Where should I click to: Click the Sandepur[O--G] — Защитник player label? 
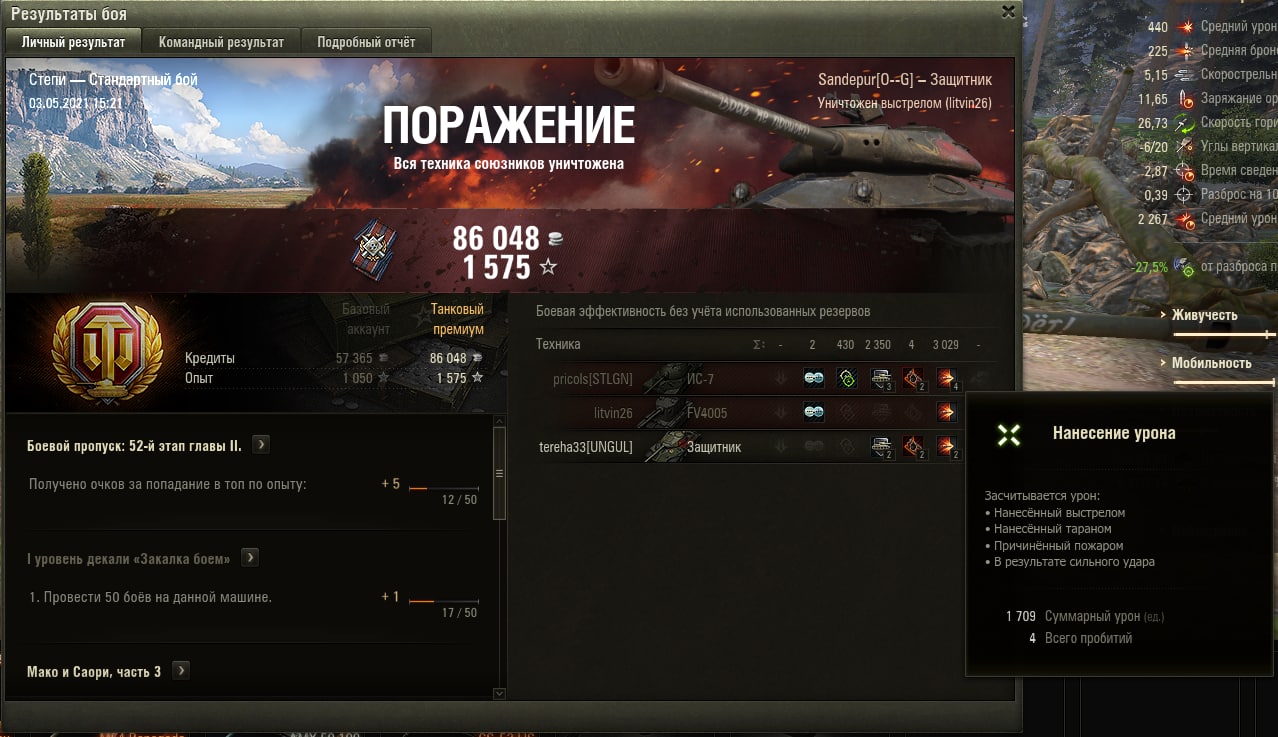tap(905, 80)
